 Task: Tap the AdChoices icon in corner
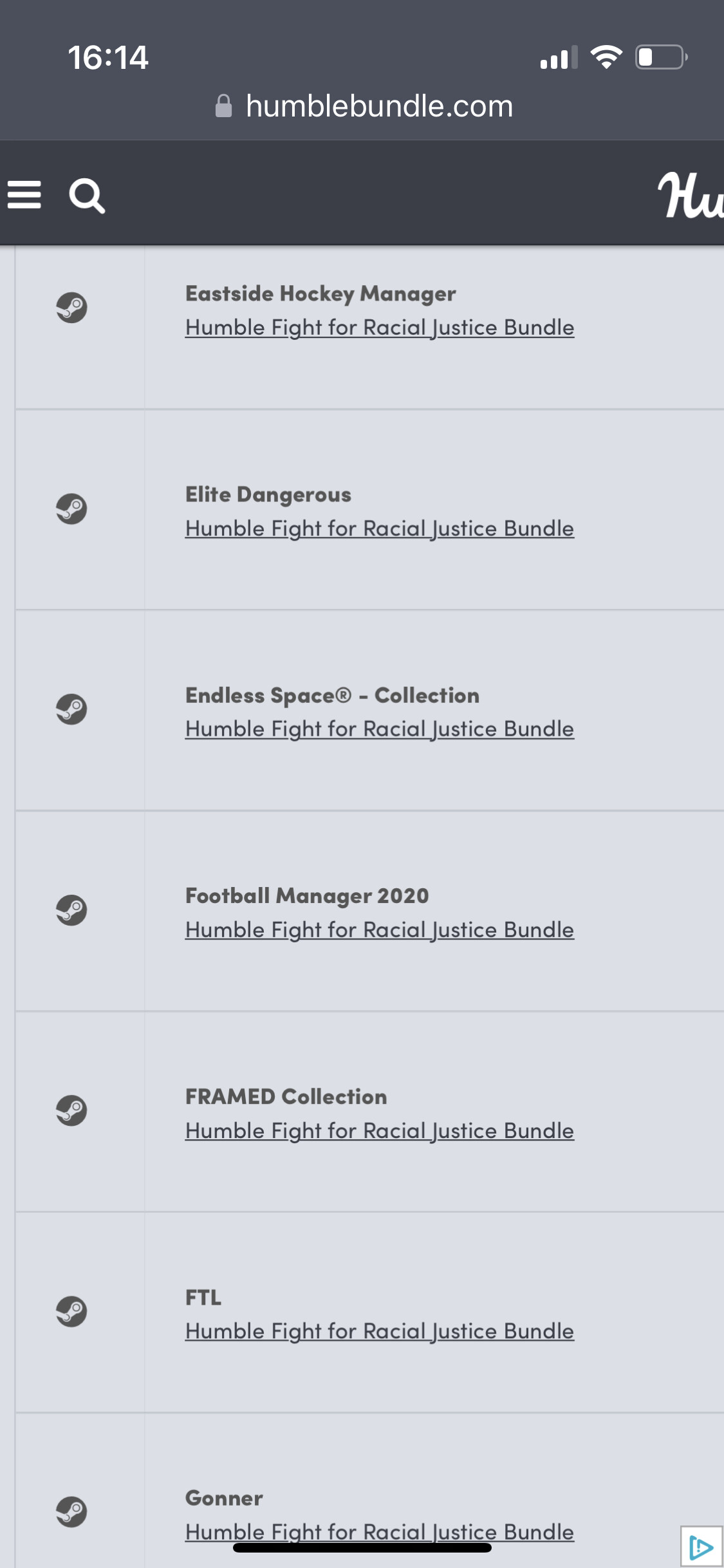(701, 1546)
